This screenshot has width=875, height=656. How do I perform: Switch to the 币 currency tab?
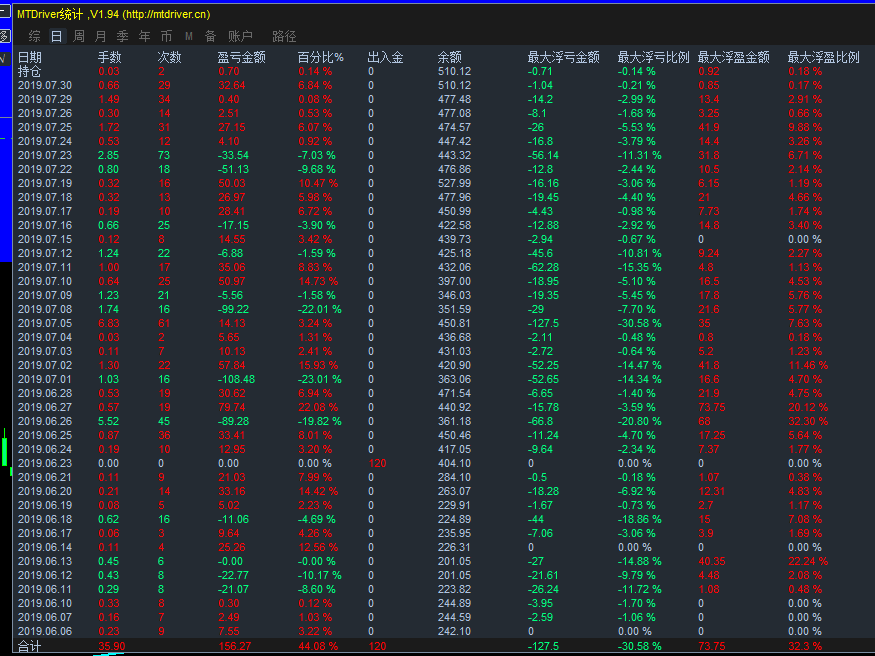click(x=166, y=37)
